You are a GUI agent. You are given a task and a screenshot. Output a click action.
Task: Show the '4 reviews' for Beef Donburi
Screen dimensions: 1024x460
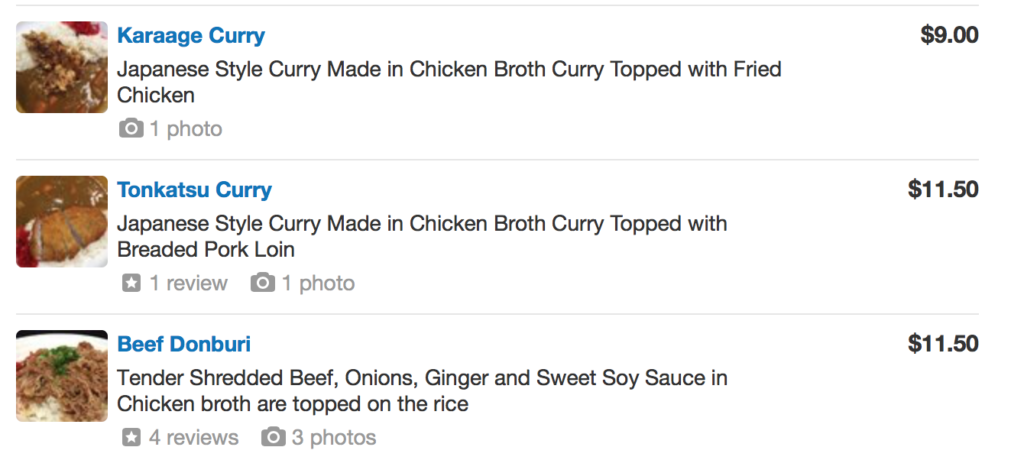tap(194, 438)
